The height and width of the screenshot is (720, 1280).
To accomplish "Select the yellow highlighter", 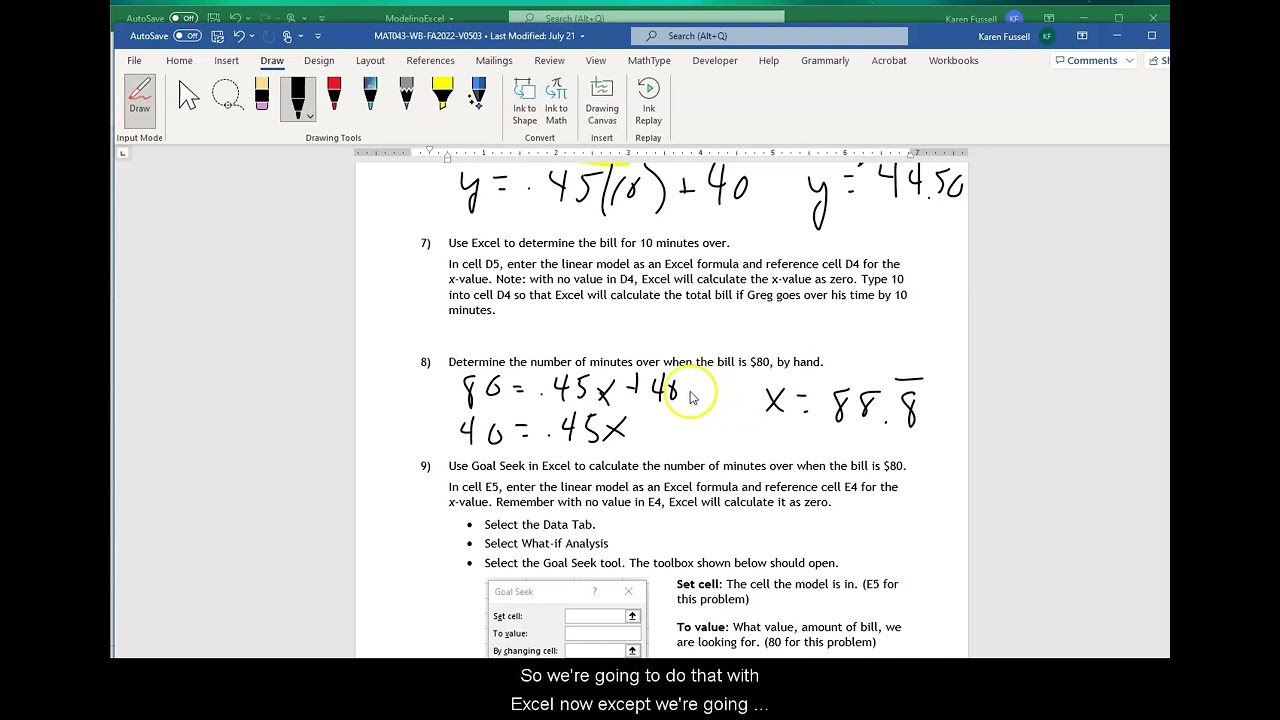I will [442, 95].
